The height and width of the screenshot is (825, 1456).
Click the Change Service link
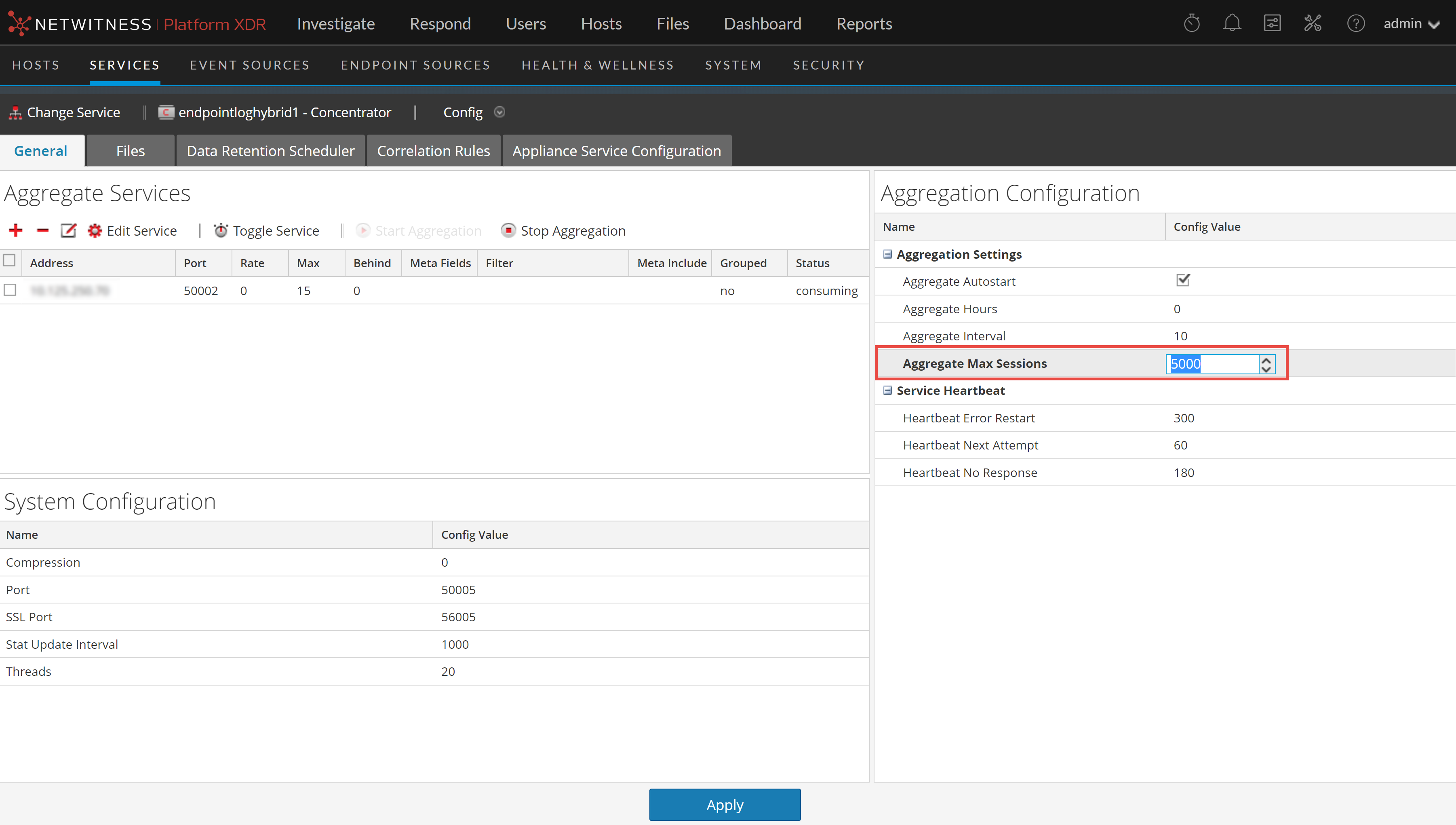click(74, 112)
